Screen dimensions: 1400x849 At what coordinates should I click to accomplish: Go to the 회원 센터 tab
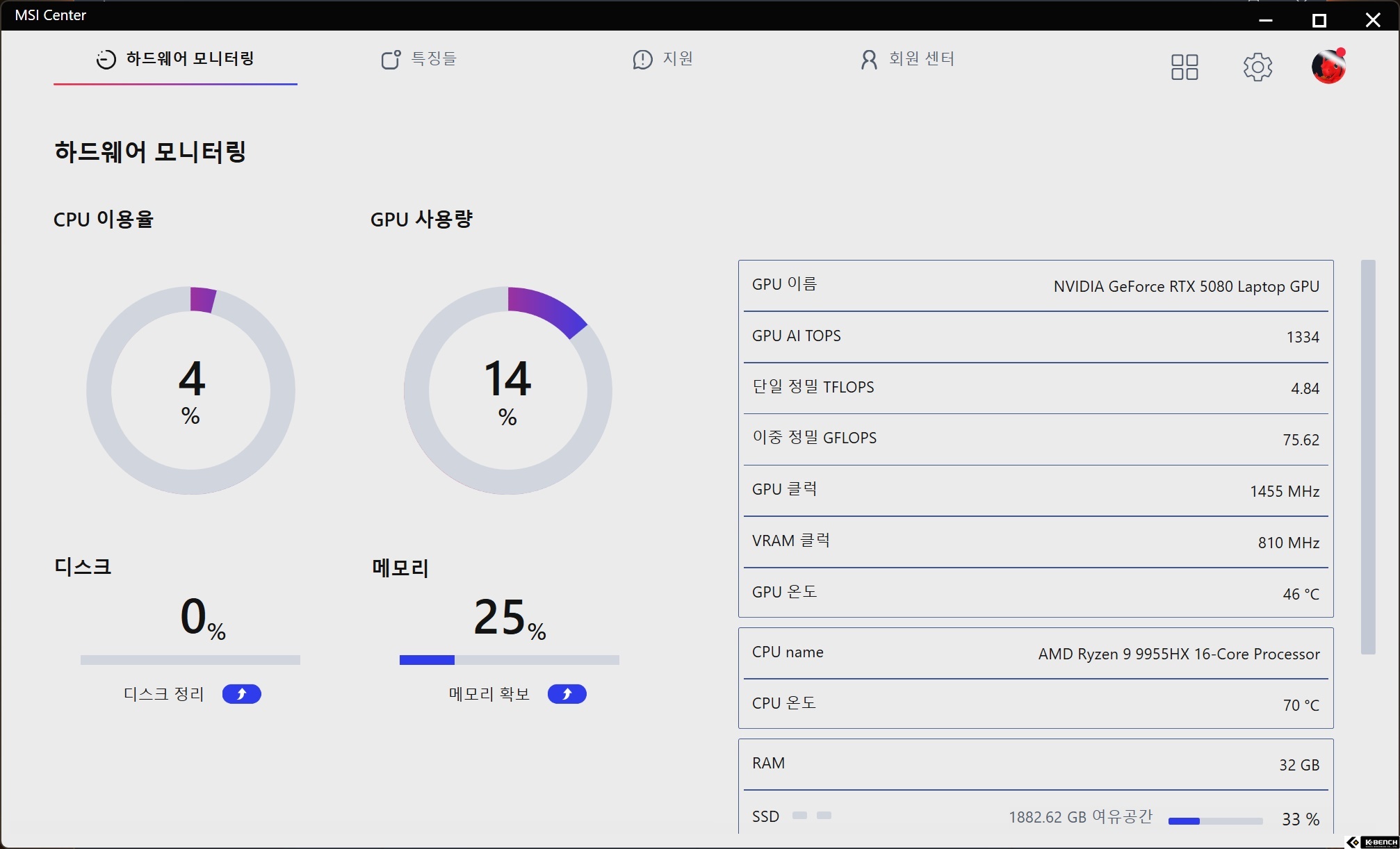[x=922, y=59]
